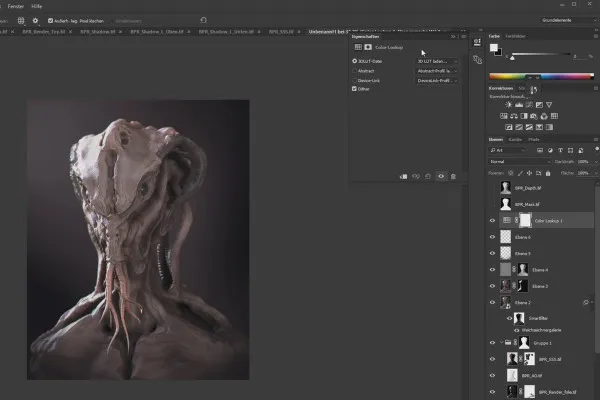
Task: Add a Levels adjustment
Action: click(x=519, y=104)
